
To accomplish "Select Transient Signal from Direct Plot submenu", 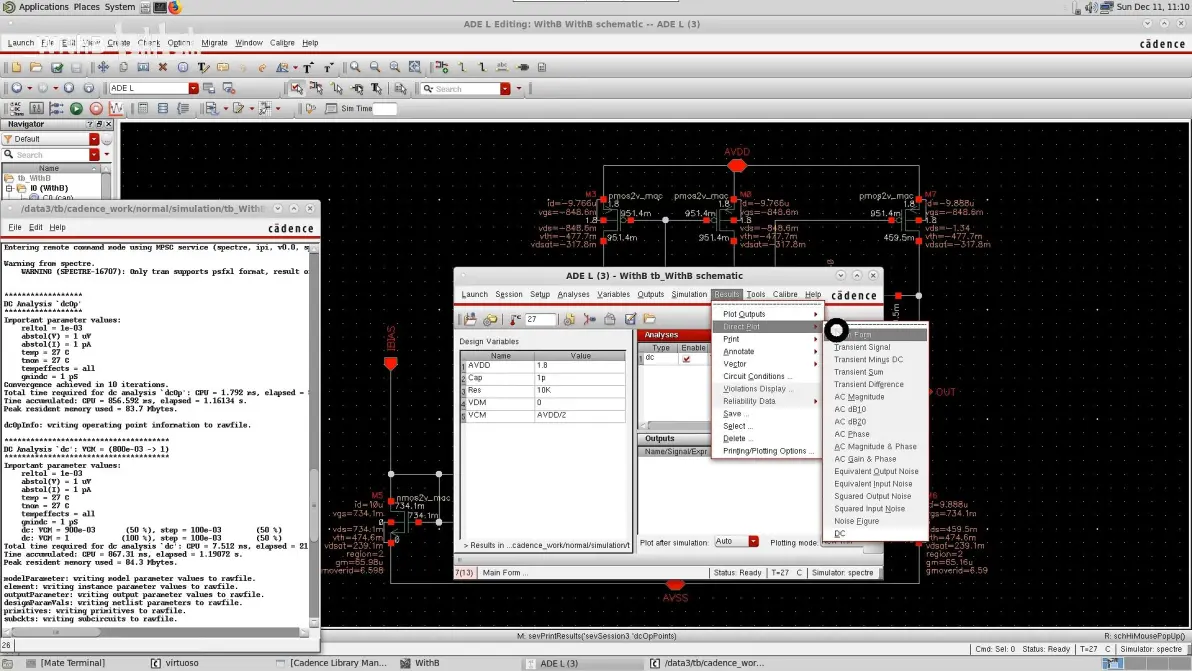I will [861, 347].
